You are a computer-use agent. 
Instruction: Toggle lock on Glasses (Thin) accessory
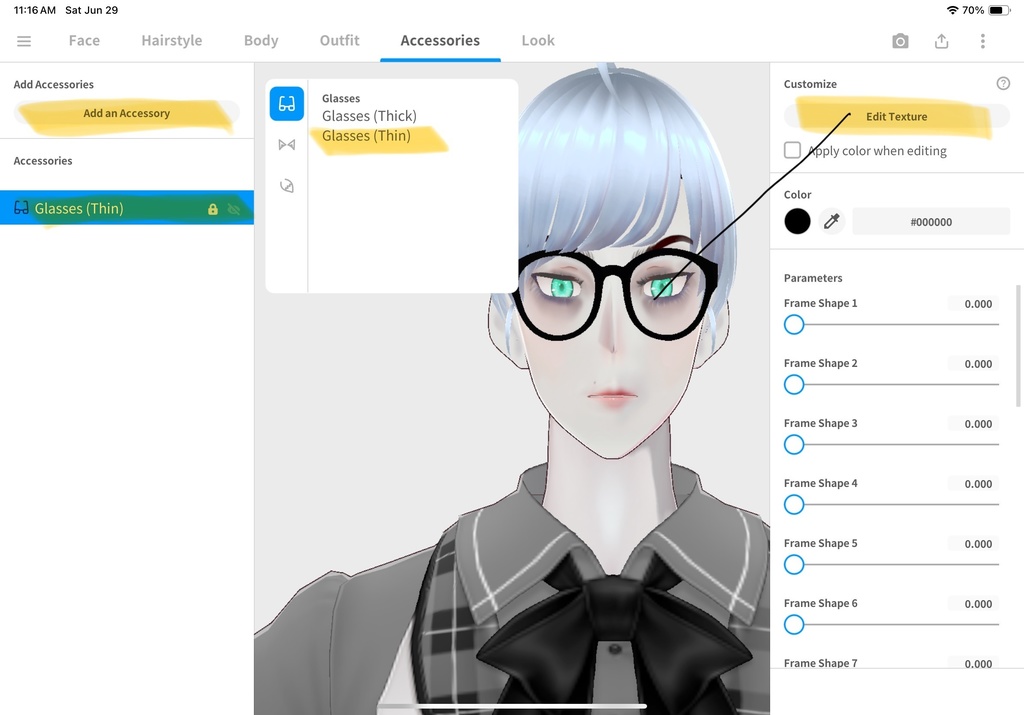(x=212, y=209)
